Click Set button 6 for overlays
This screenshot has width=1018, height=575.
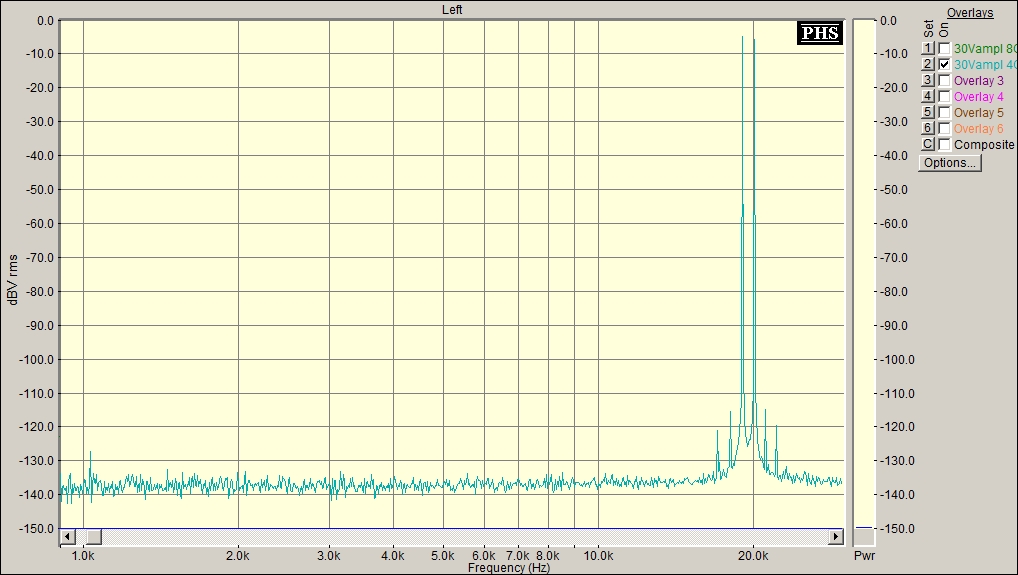coord(928,128)
